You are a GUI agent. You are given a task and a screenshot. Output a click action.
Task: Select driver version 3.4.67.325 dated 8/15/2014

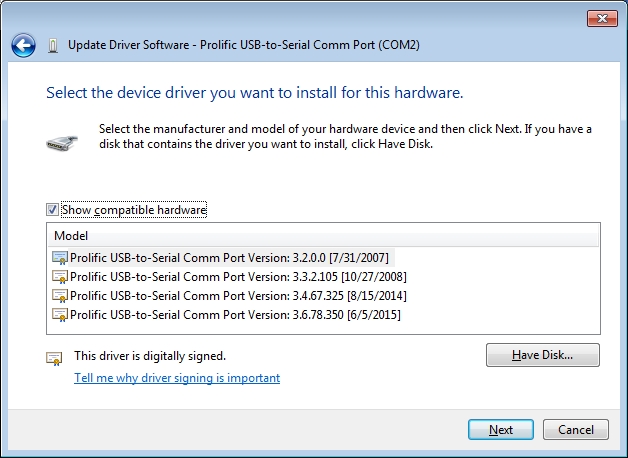238,296
